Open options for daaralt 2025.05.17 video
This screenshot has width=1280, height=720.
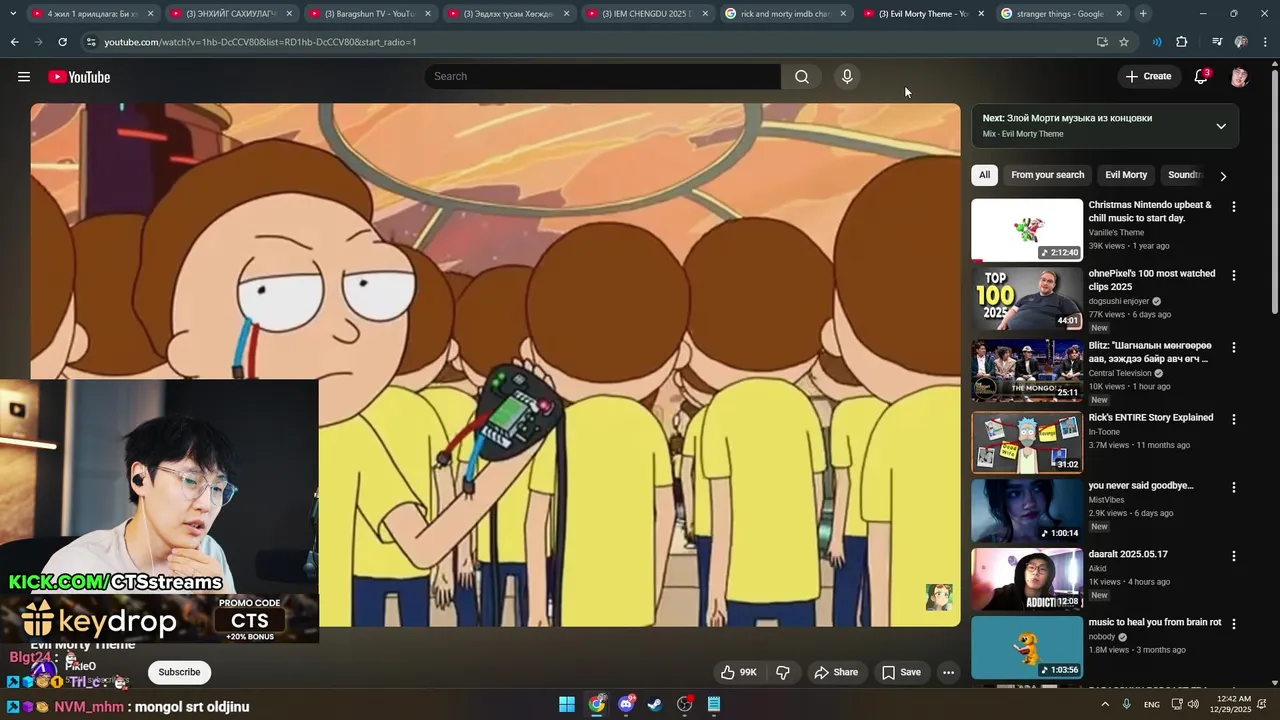click(1233, 556)
